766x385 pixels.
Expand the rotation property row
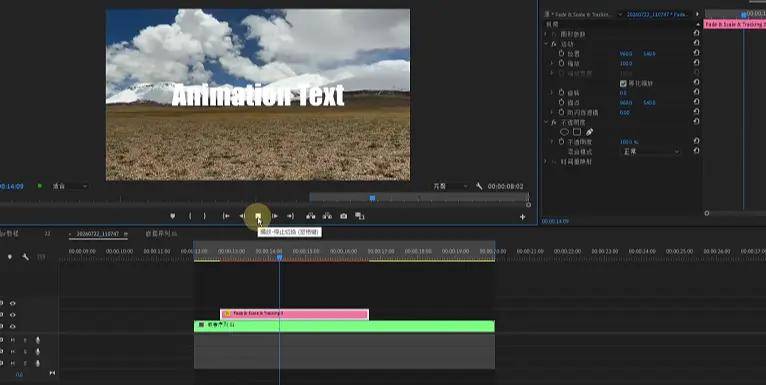click(553, 92)
